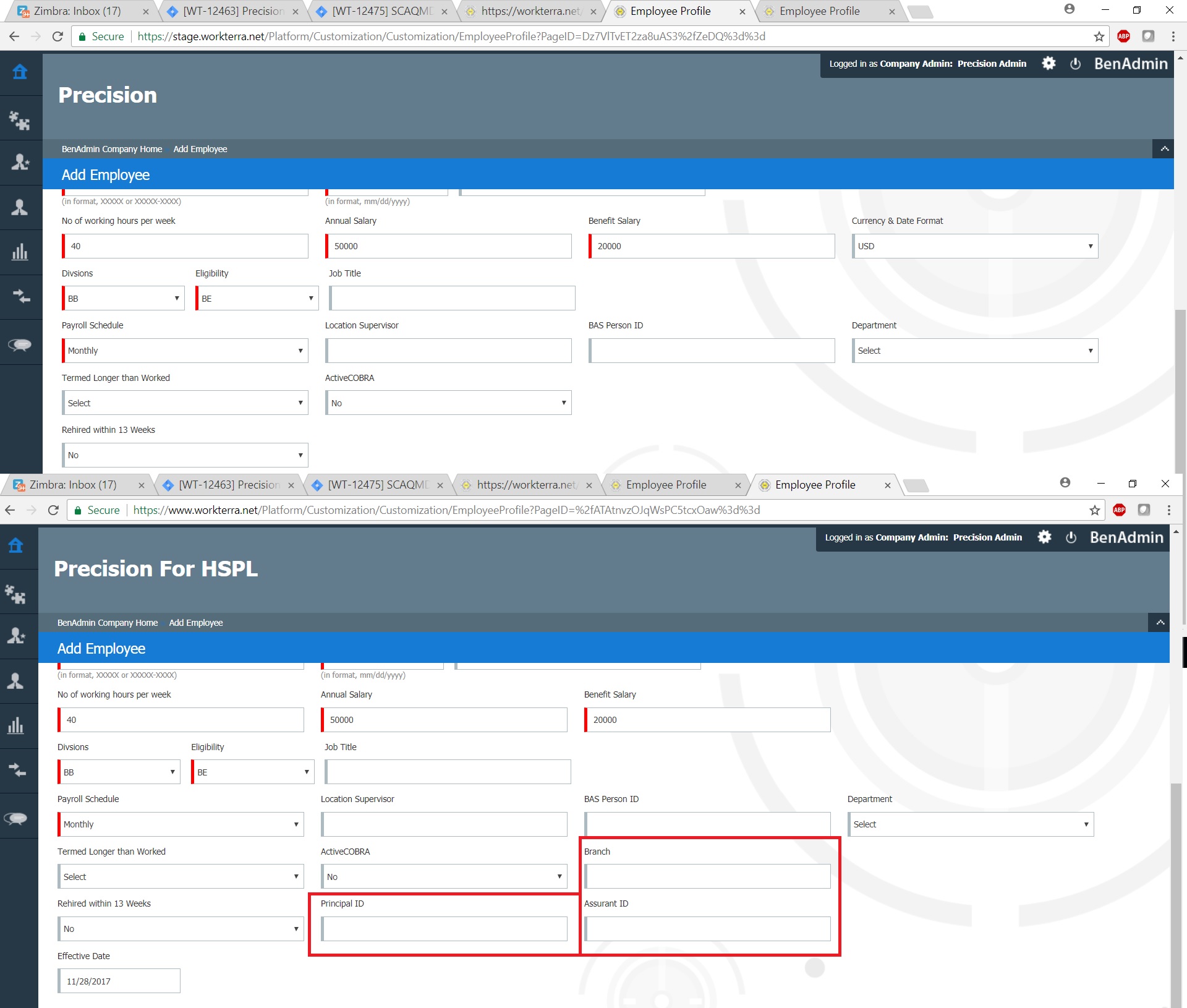The width and height of the screenshot is (1187, 1008).
Task: Click BenAdmin Company Home breadcrumb in top window
Action: click(112, 149)
